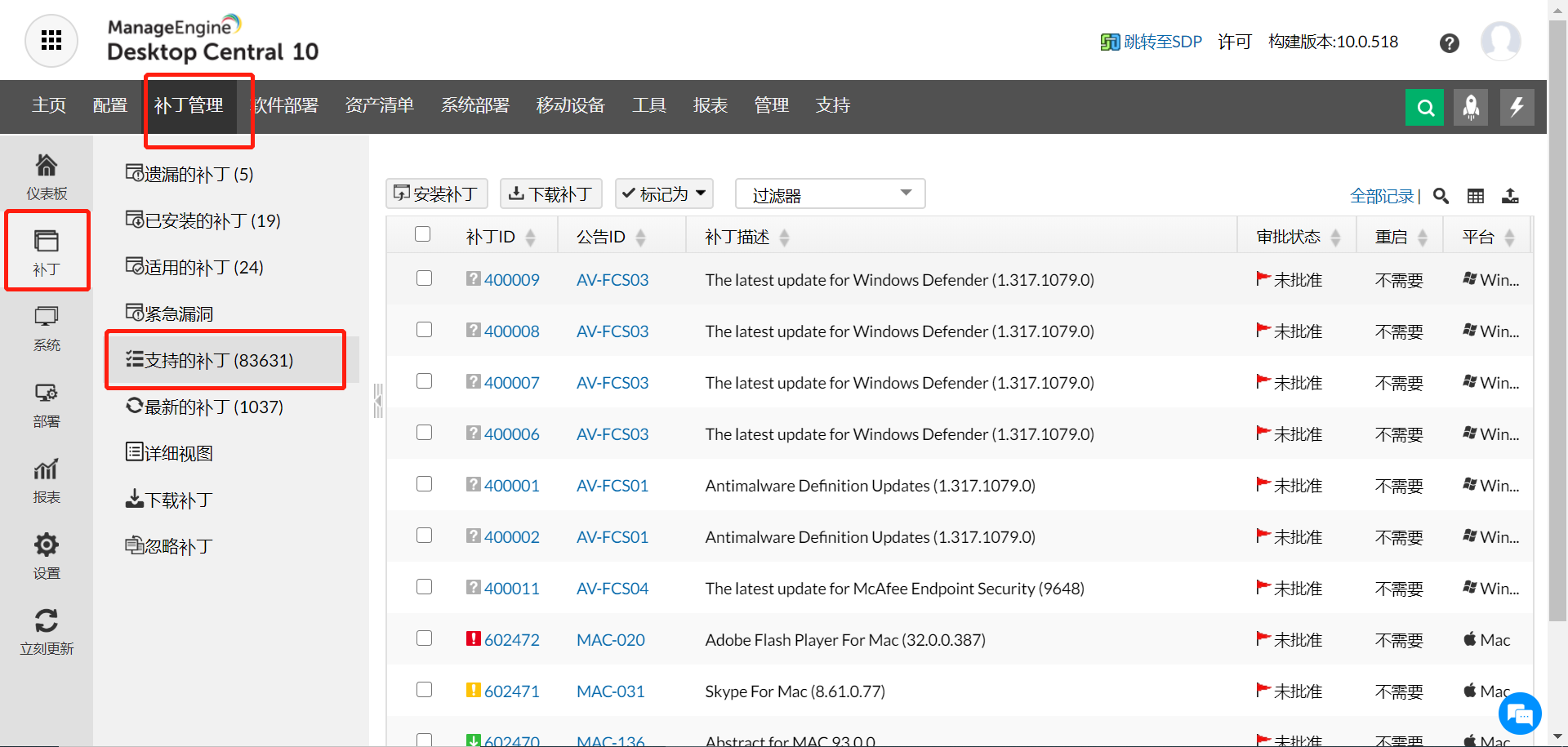1568x747 pixels.
Task: Sort by the 公告ID column
Action: [640, 238]
